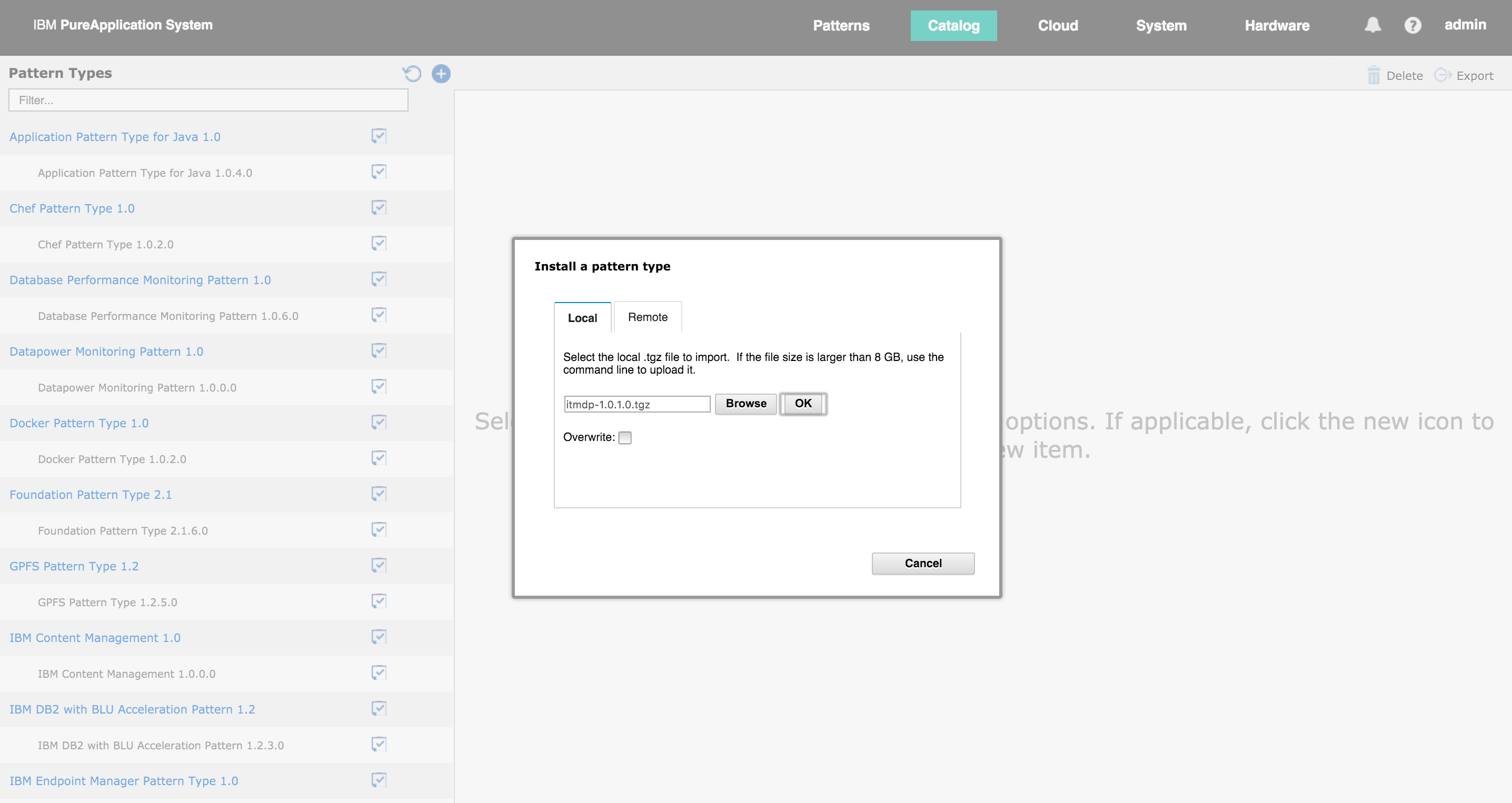Viewport: 1512px width, 803px height.
Task: Click status icon for Datapower Monitoring Pattern 1.0
Action: [x=379, y=351]
